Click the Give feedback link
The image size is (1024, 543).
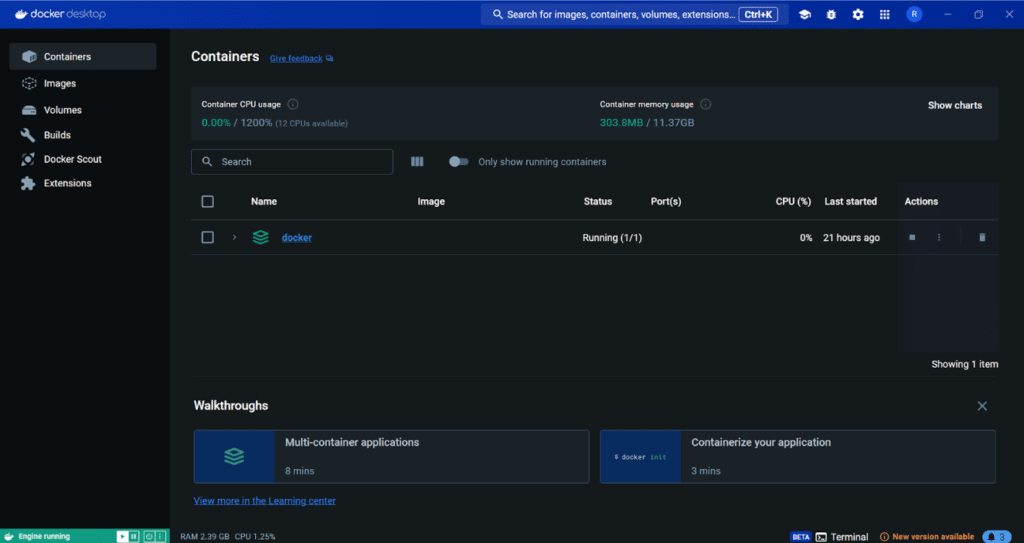(296, 58)
